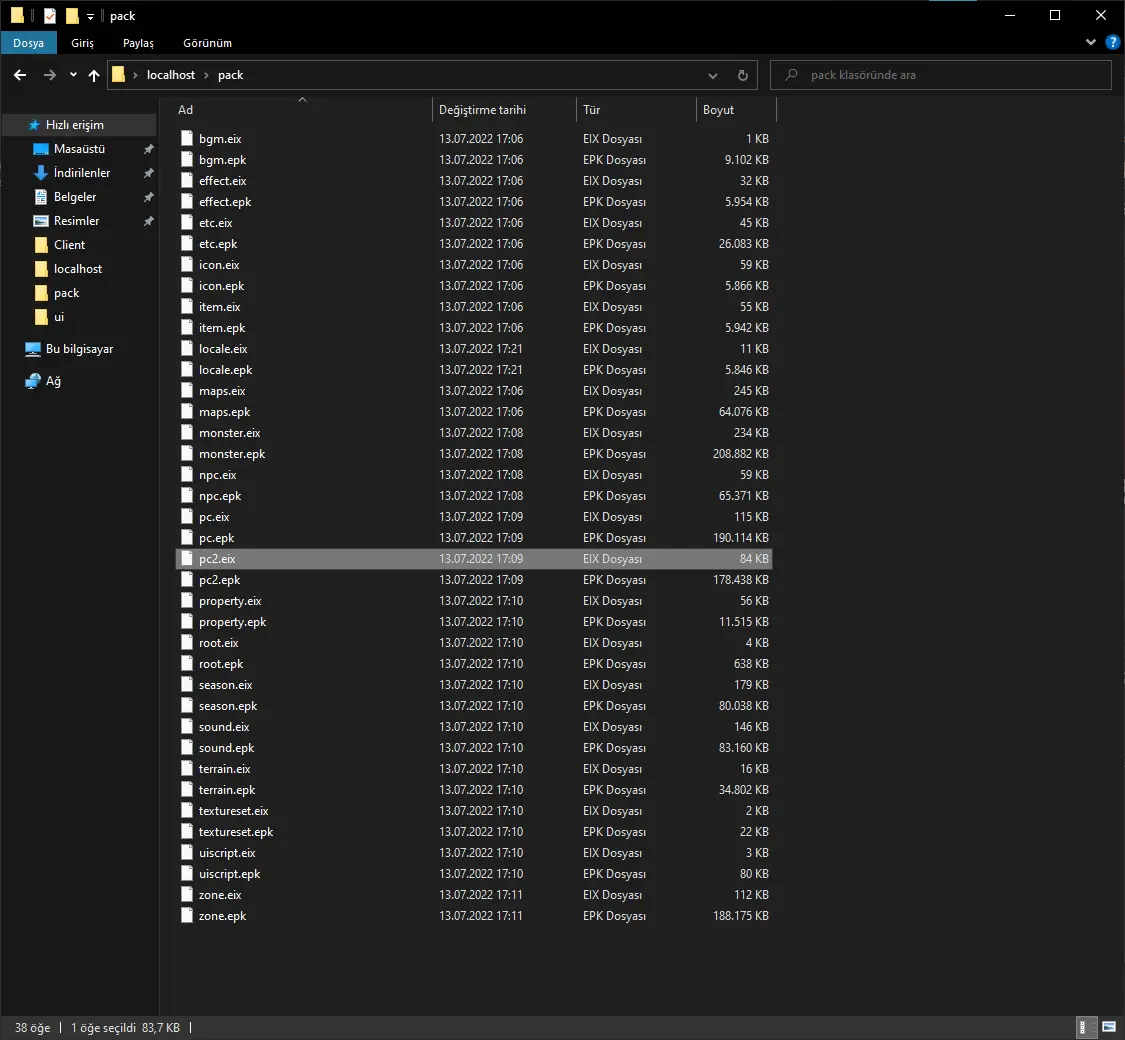1125x1040 pixels.
Task: Click the Up one level arrow
Action: pyautogui.click(x=94, y=75)
